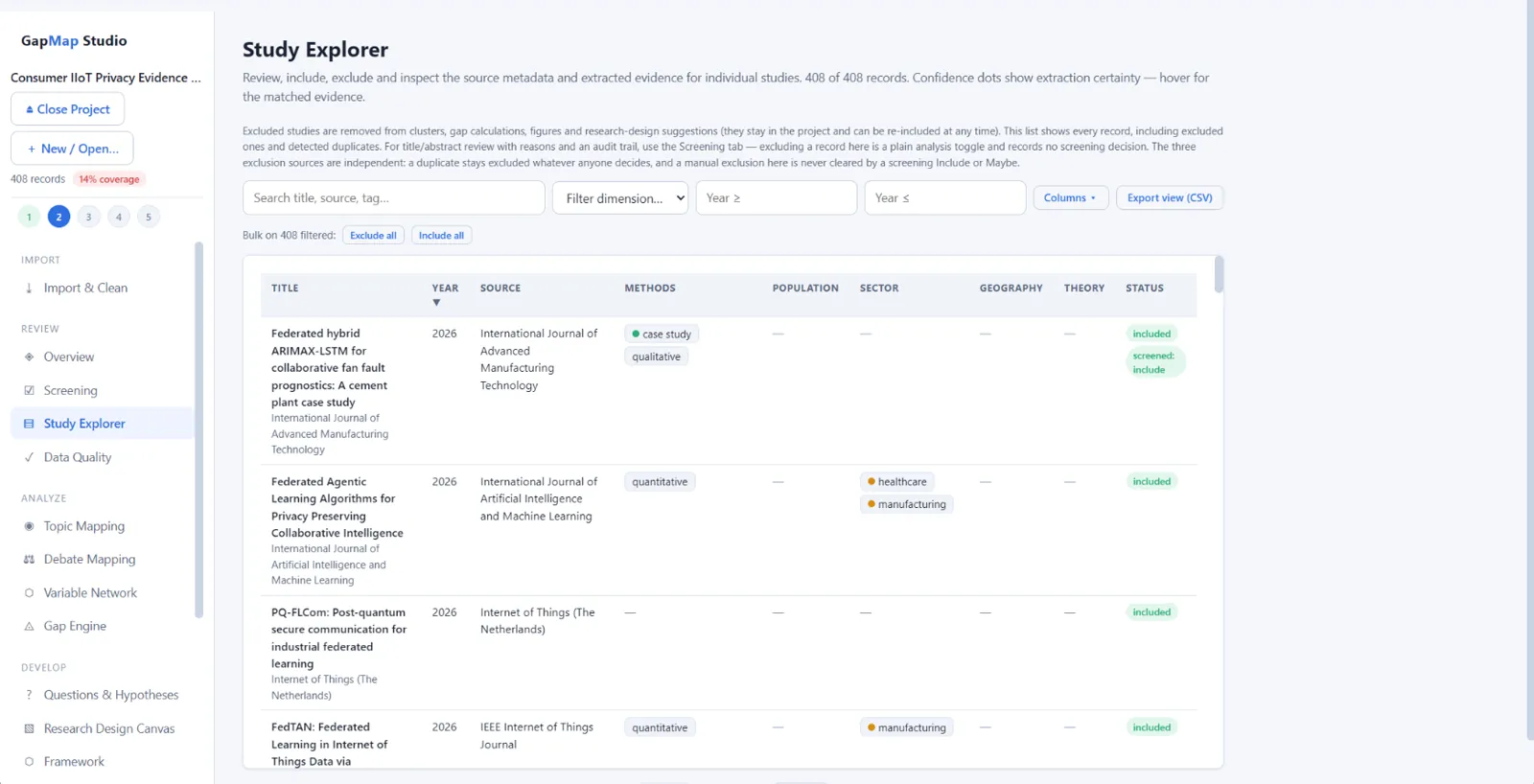The width and height of the screenshot is (1534, 784).
Task: Click the Screening checkbox icon
Action: pos(29,390)
